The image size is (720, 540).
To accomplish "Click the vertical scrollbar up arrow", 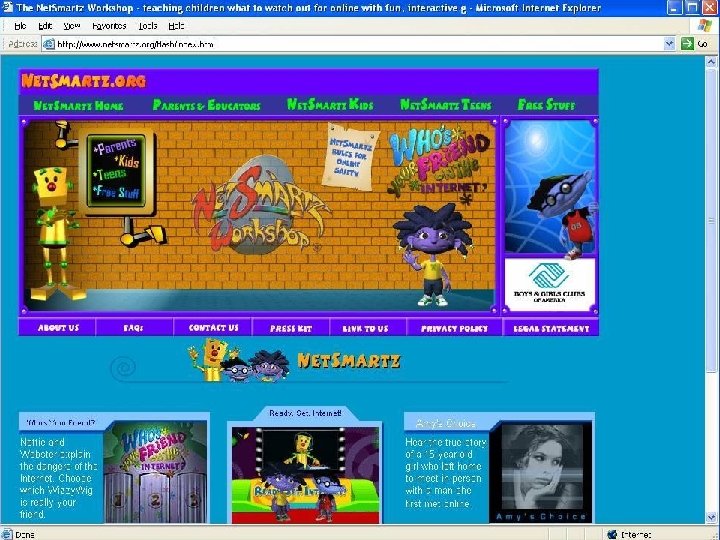I will tap(711, 62).
